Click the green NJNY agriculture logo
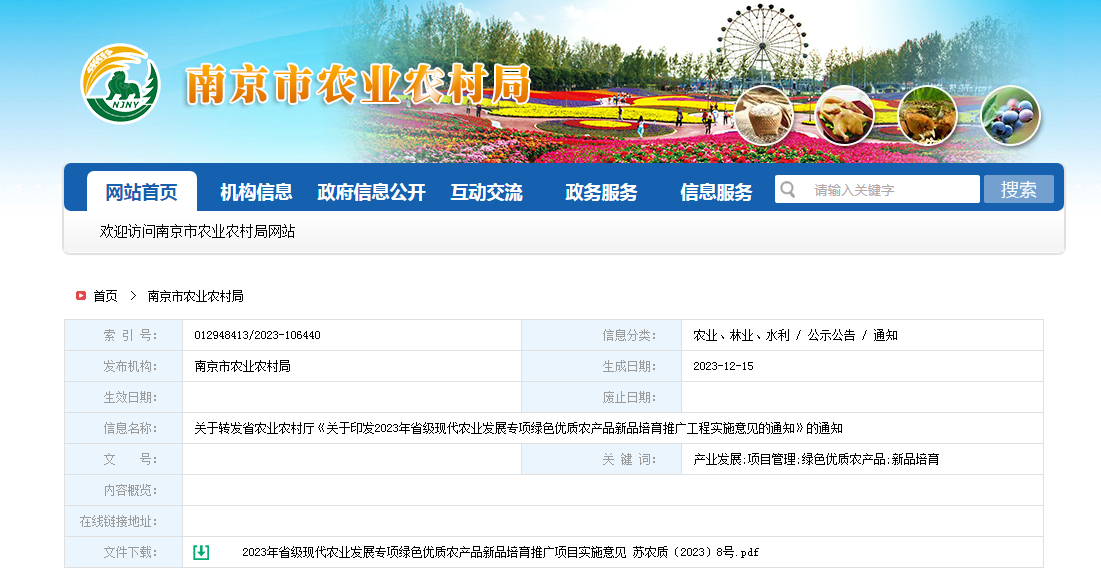 (120, 84)
